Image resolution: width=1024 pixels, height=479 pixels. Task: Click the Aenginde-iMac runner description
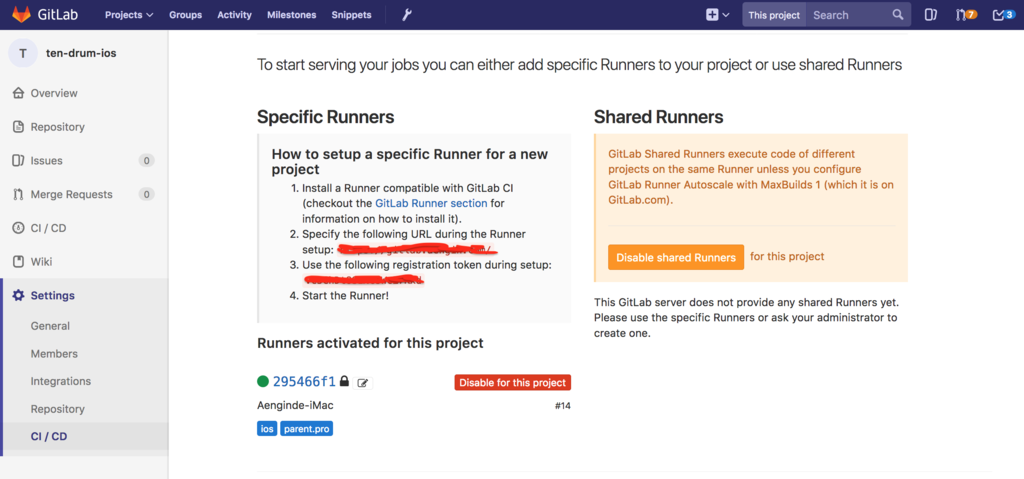pyautogui.click(x=295, y=406)
